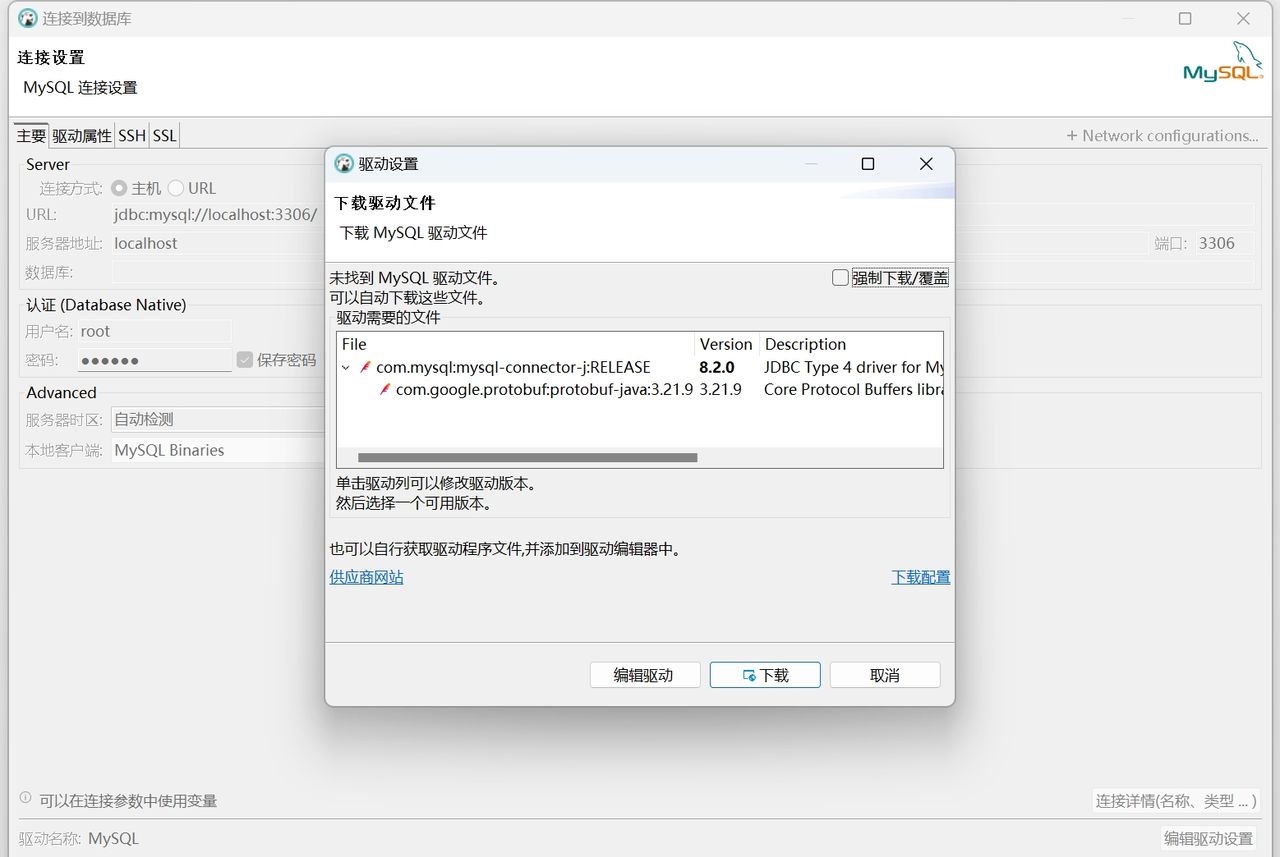Viewport: 1280px width, 857px height.
Task: Click the mysql-connector-j library feather icon
Action: coord(366,367)
